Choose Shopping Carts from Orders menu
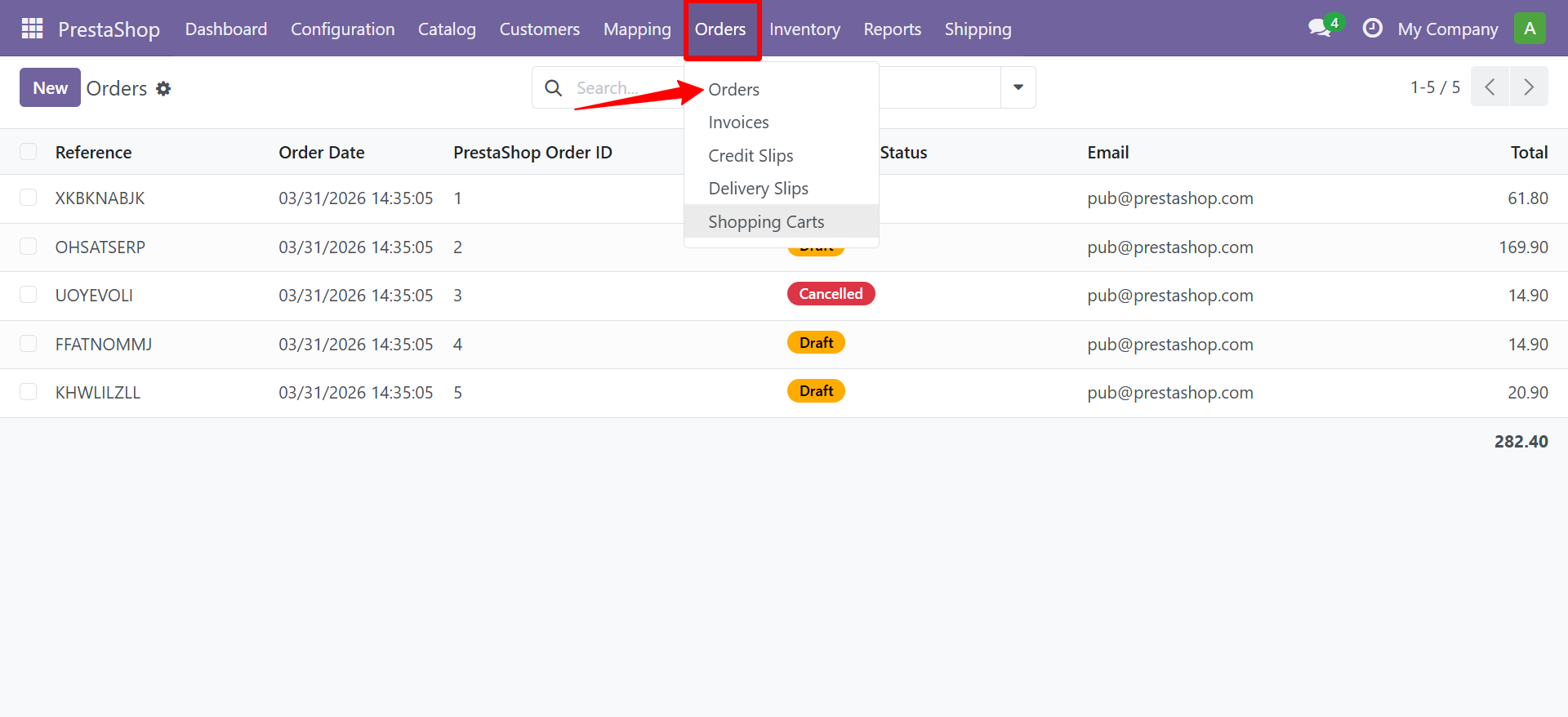Image resolution: width=1568 pixels, height=717 pixels. [766, 221]
